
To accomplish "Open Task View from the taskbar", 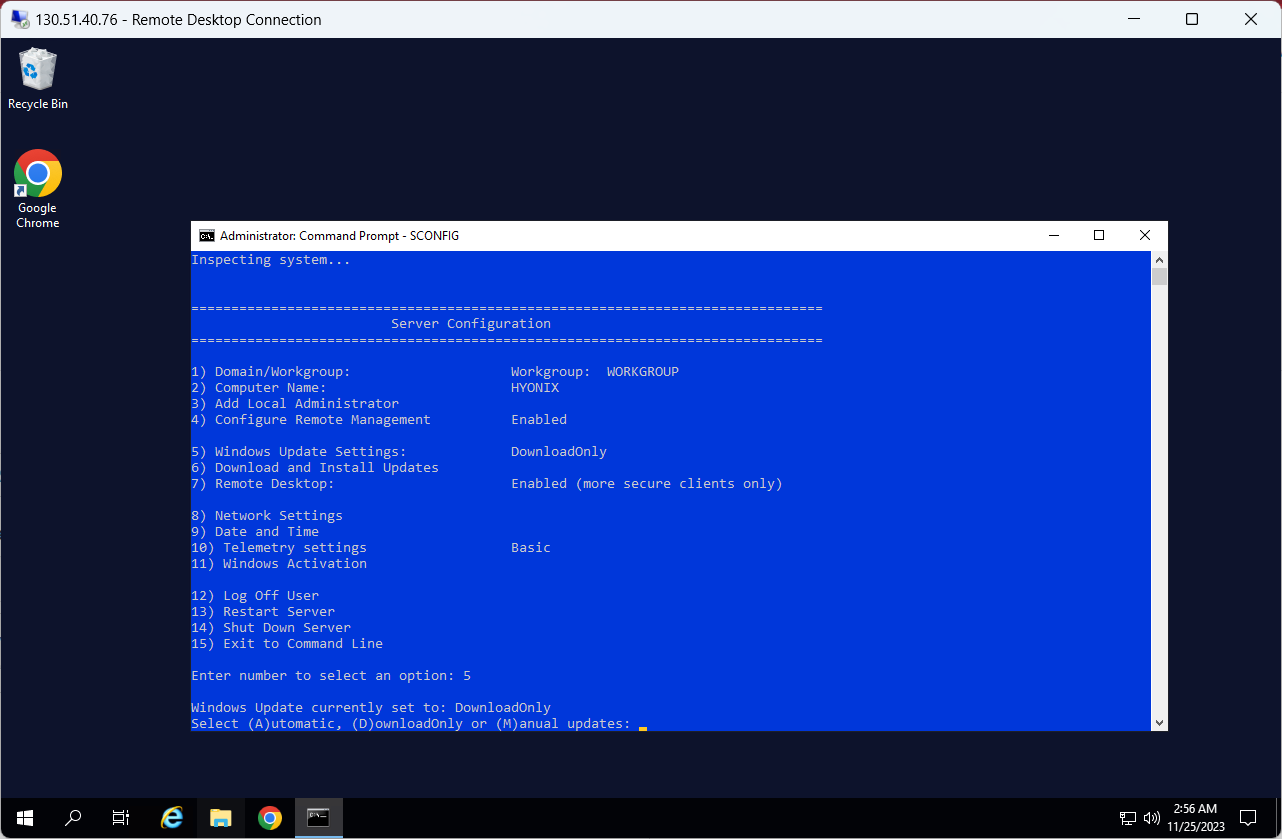I will coord(120,817).
